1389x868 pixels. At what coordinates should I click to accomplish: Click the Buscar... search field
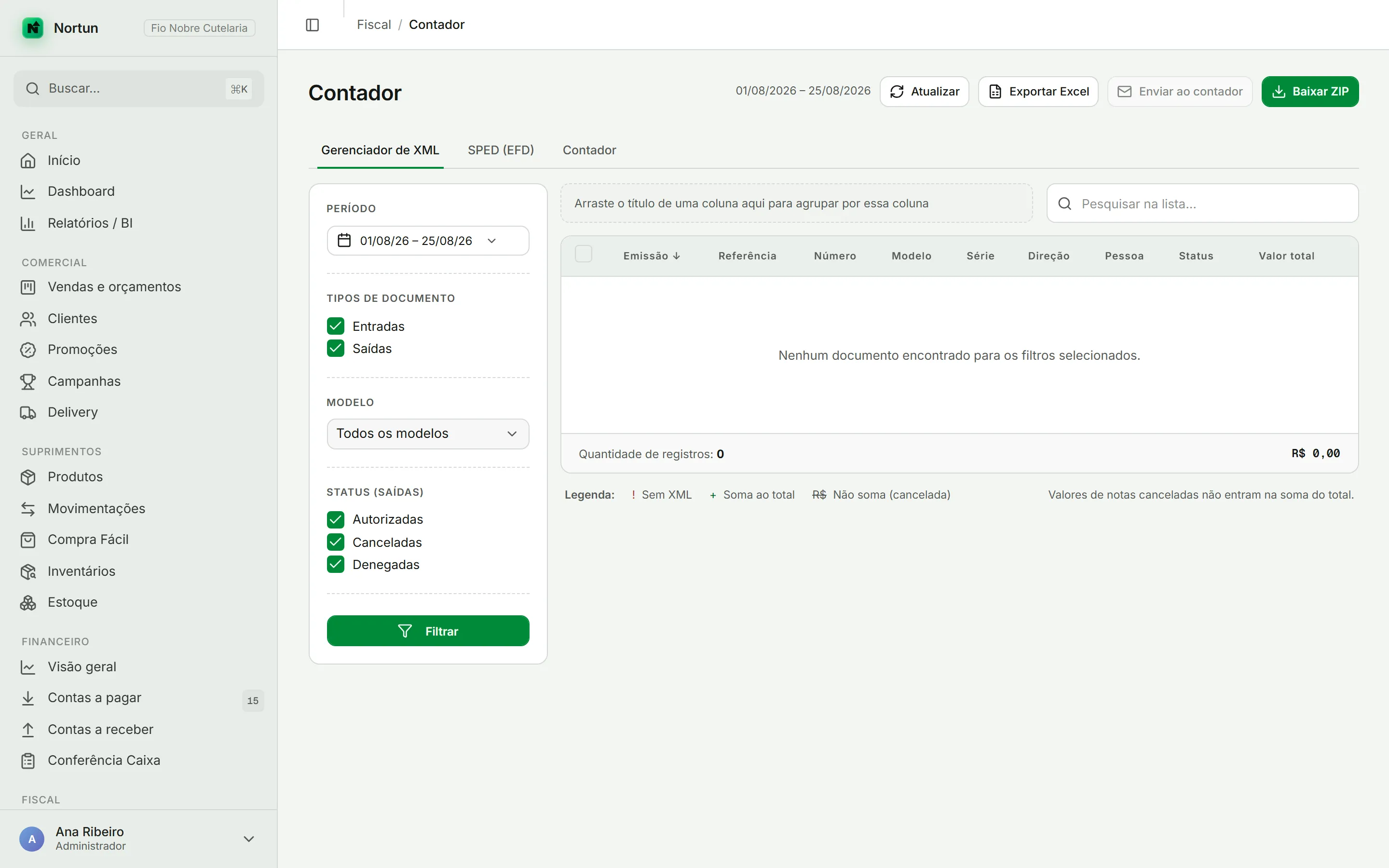click(x=138, y=88)
